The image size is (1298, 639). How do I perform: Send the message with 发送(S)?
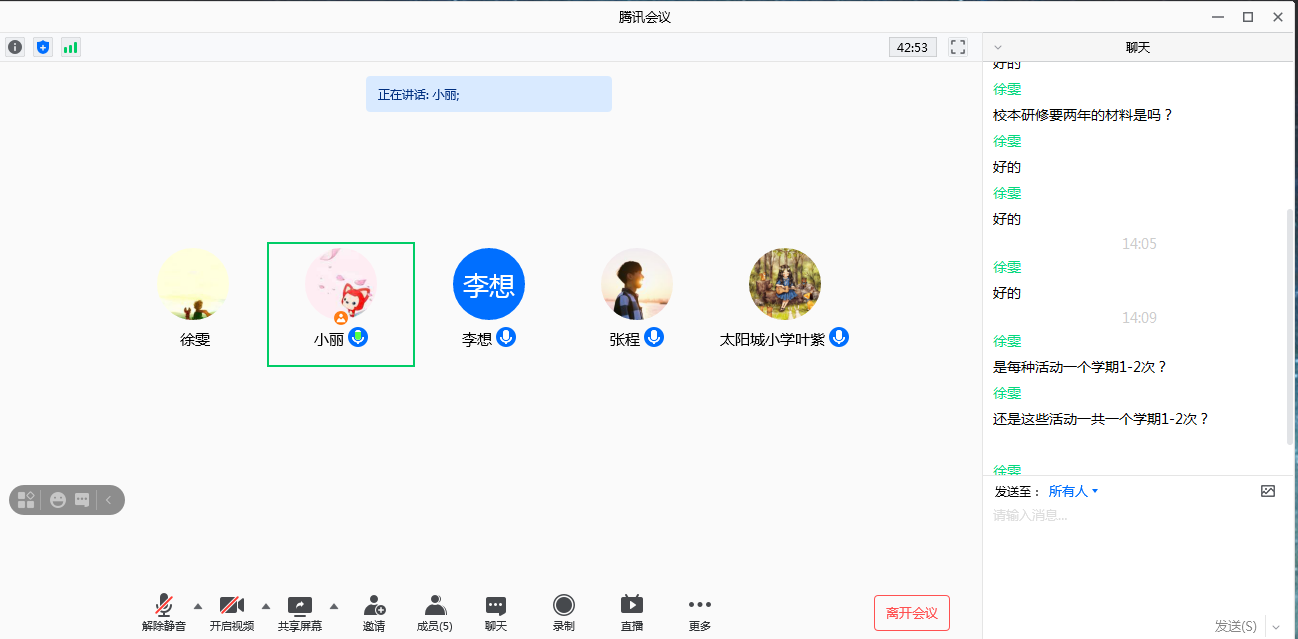coord(1236,626)
